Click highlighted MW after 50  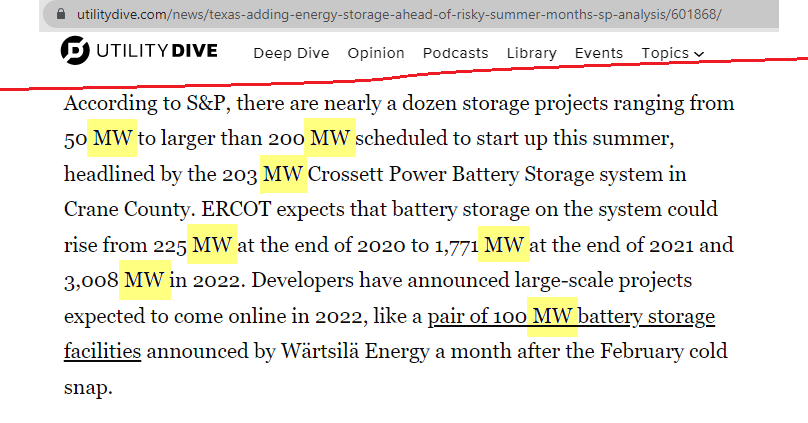pos(112,139)
